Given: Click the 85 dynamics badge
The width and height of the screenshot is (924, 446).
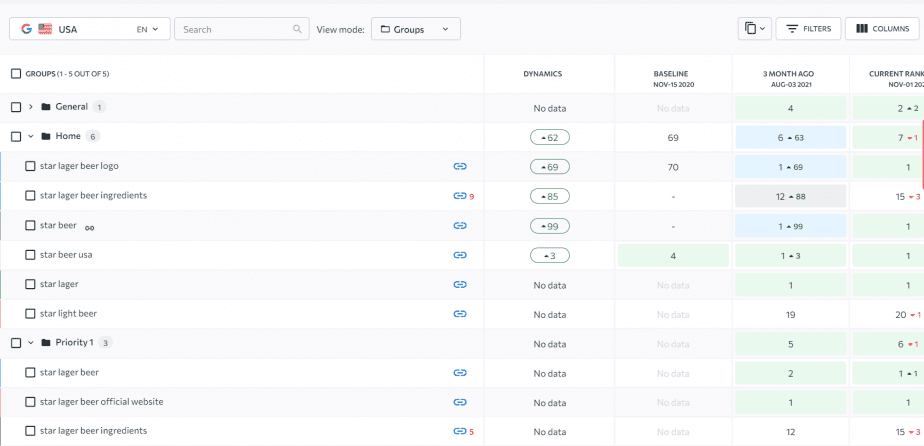Looking at the screenshot, I should coord(550,196).
